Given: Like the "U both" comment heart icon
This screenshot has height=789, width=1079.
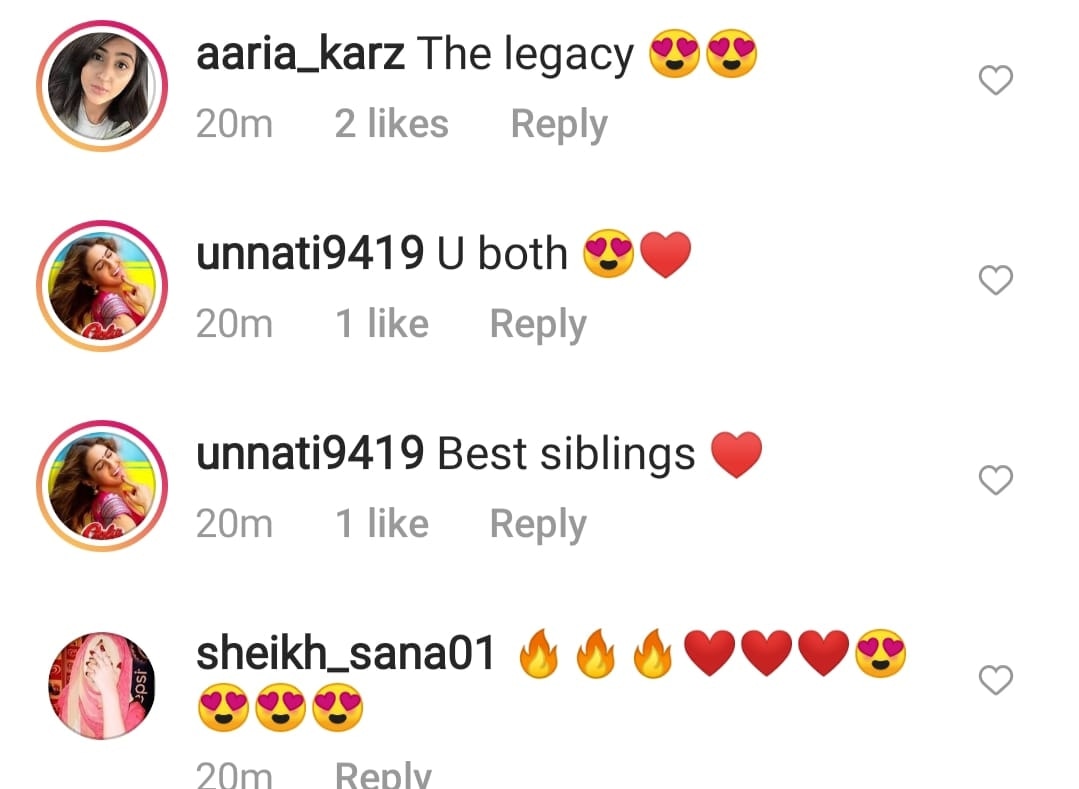Looking at the screenshot, I should pos(996,280).
